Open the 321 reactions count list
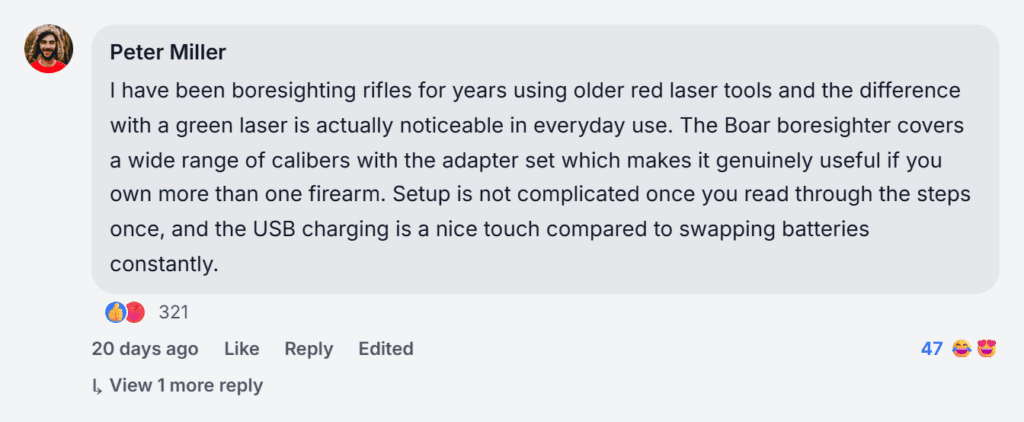 (174, 312)
